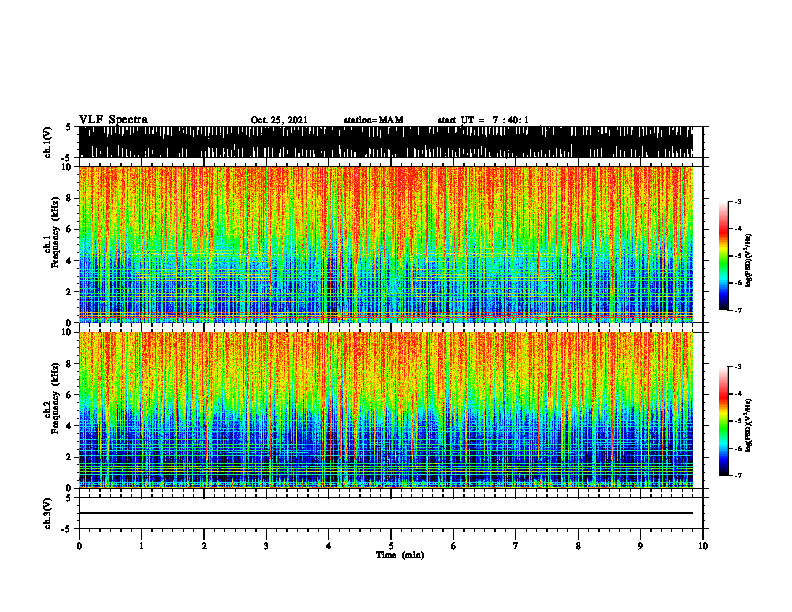Click the ch.1 color scale bar
Image resolution: width=792 pixels, height=612 pixels.
[723, 256]
